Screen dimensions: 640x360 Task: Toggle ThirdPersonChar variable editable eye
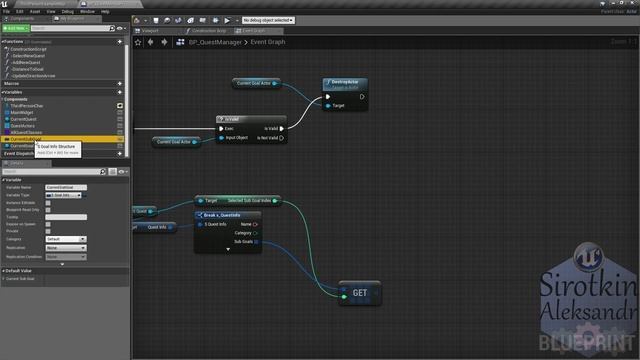(120, 106)
